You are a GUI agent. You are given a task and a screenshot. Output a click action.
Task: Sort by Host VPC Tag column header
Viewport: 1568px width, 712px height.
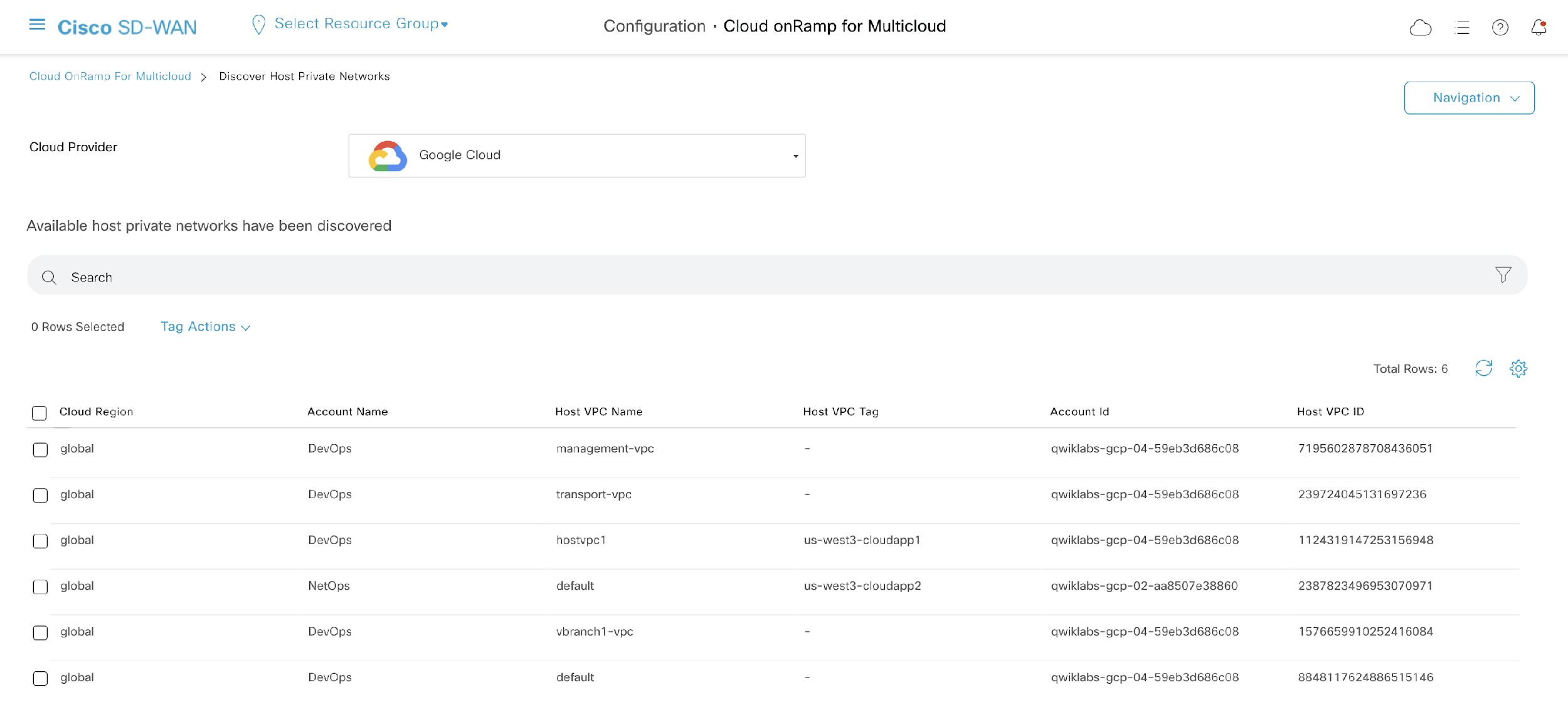[x=840, y=412]
